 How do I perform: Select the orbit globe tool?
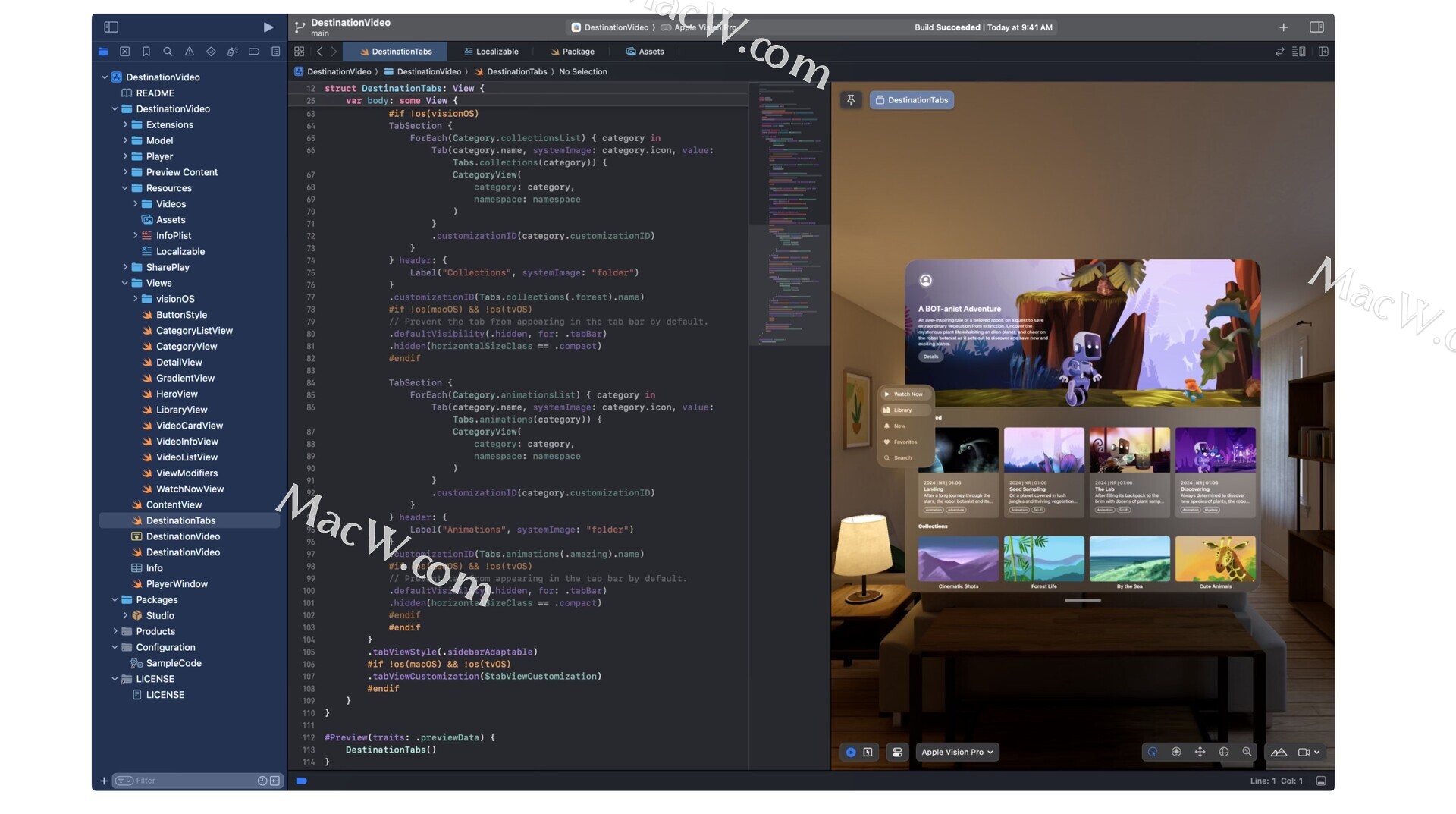point(1223,752)
